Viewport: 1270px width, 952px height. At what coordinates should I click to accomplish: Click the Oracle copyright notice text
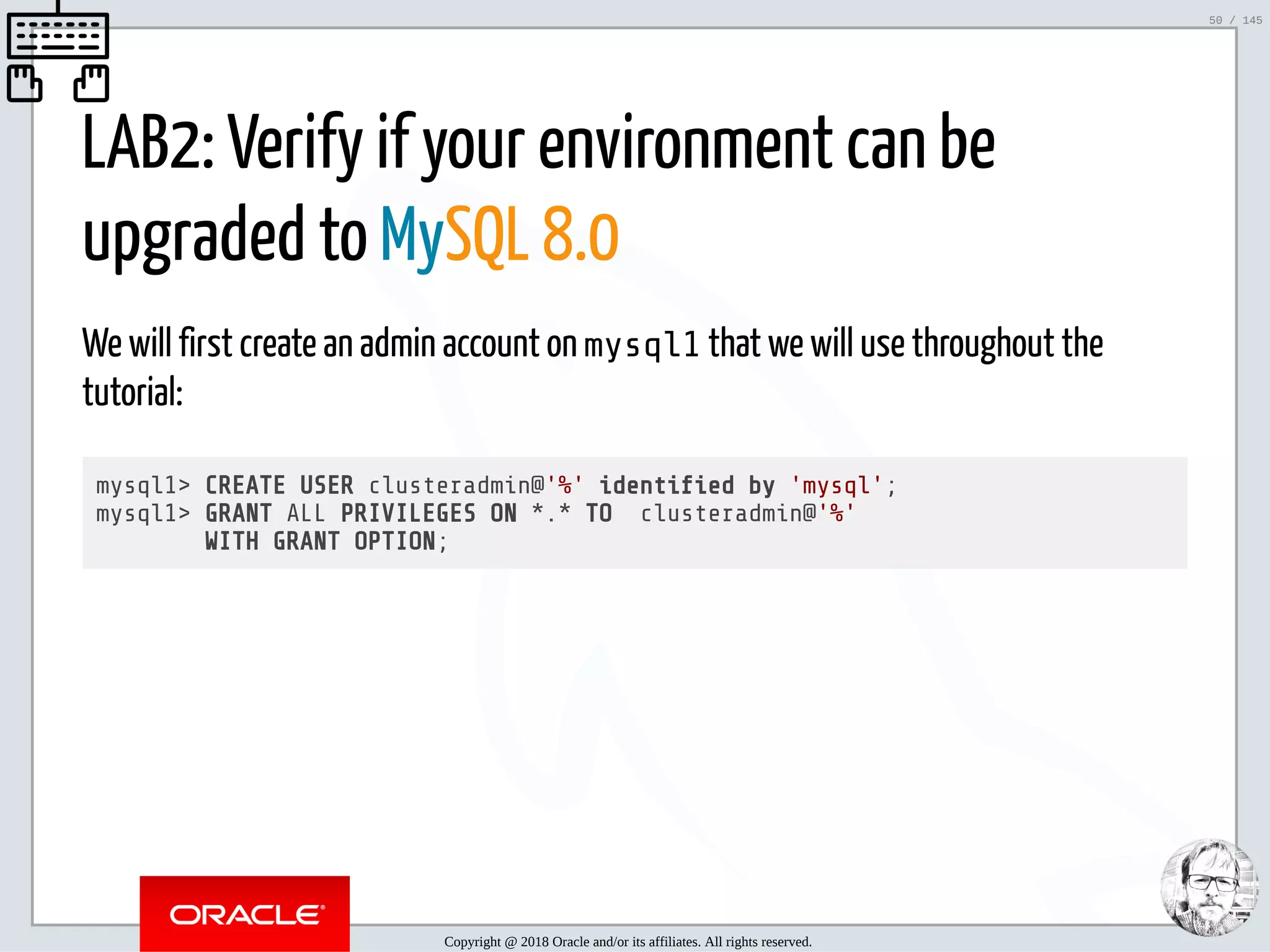pyautogui.click(x=628, y=941)
